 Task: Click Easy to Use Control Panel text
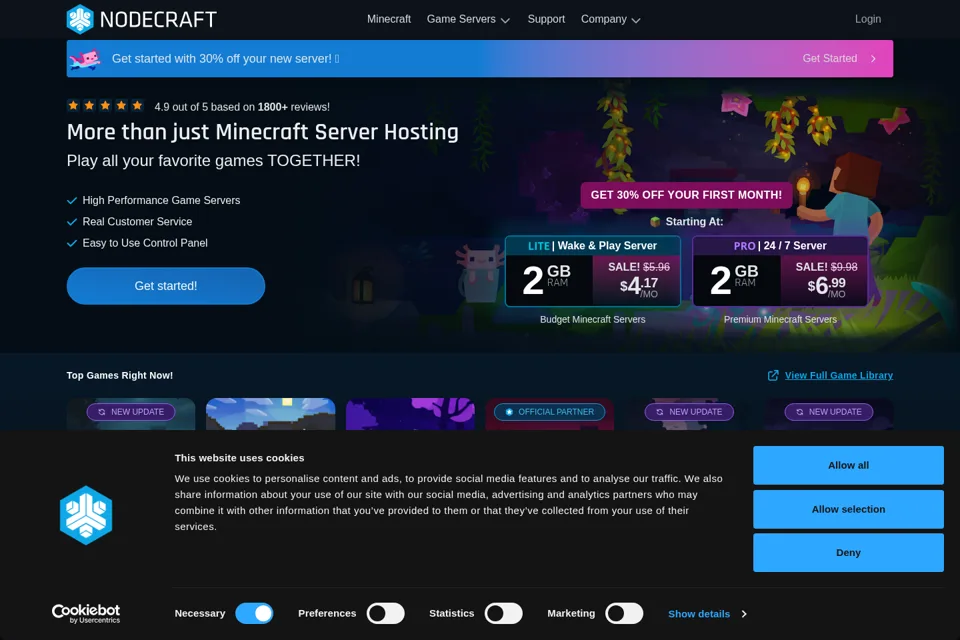click(x=145, y=243)
